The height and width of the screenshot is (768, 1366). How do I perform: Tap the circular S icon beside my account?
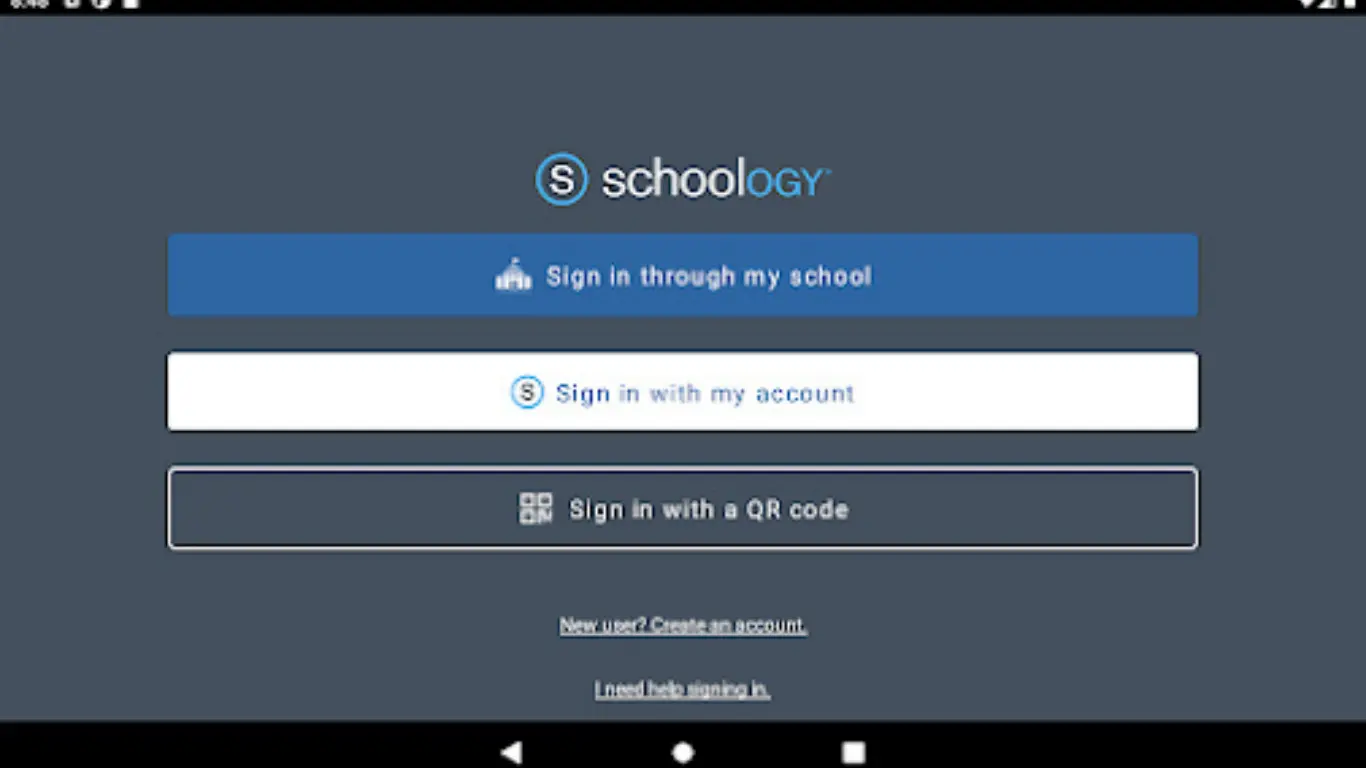[x=527, y=392]
